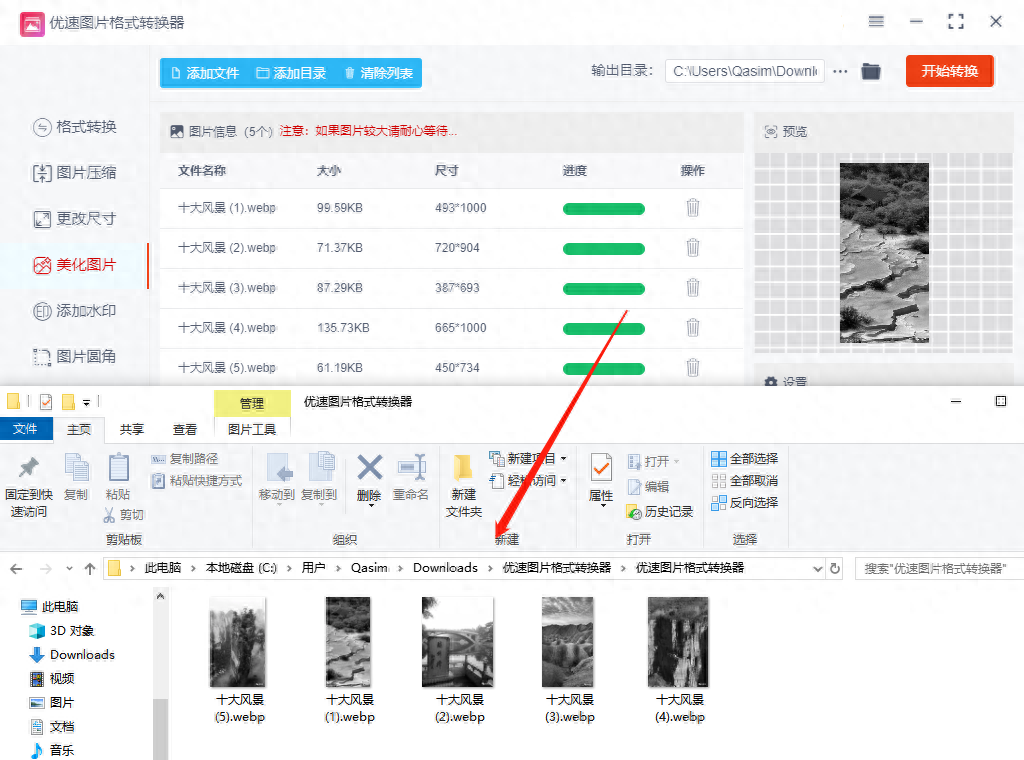Switch to the 主页 ribbon tab
The width and height of the screenshot is (1024, 760).
[79, 429]
